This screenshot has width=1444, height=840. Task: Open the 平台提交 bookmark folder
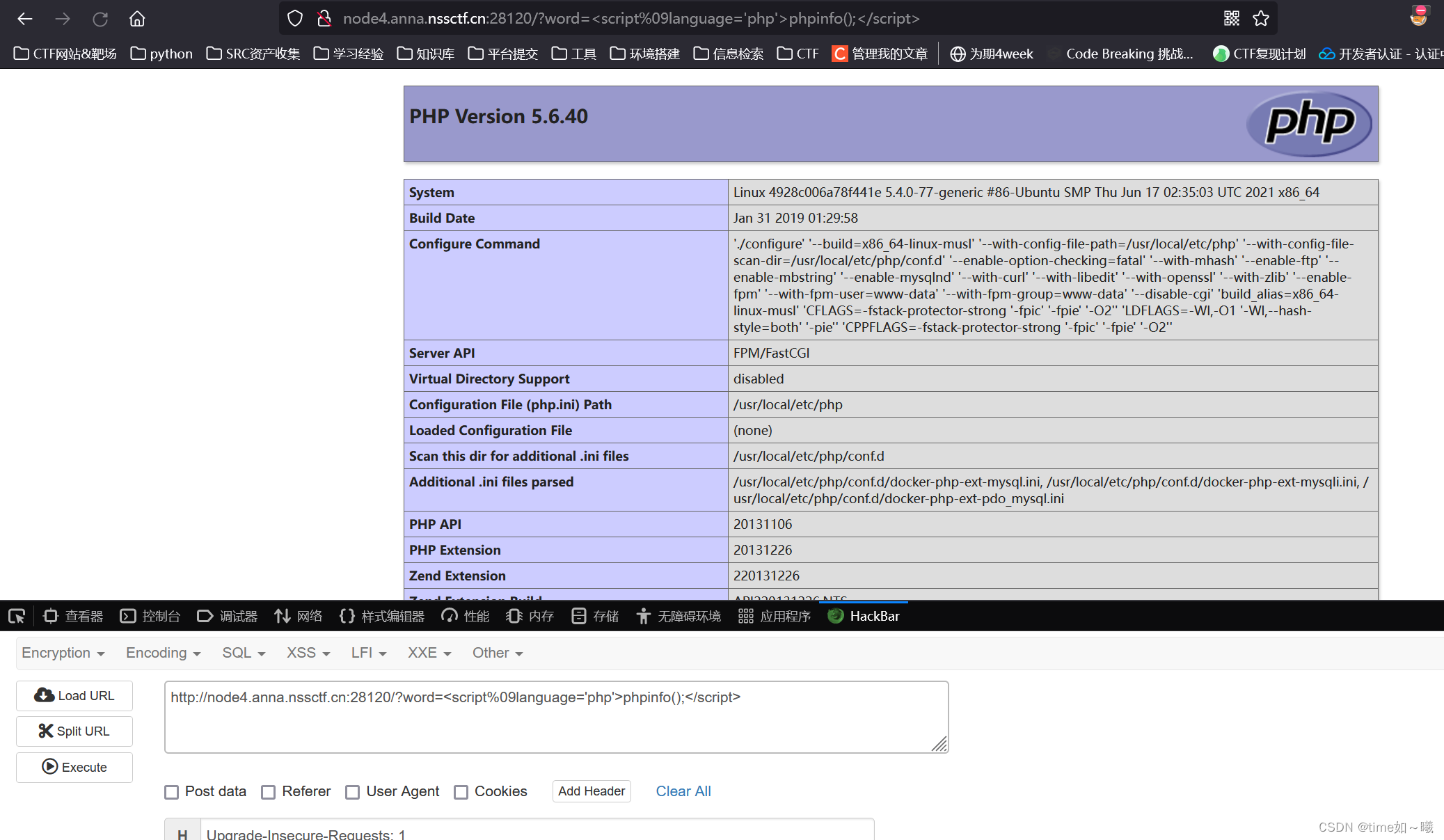click(503, 54)
